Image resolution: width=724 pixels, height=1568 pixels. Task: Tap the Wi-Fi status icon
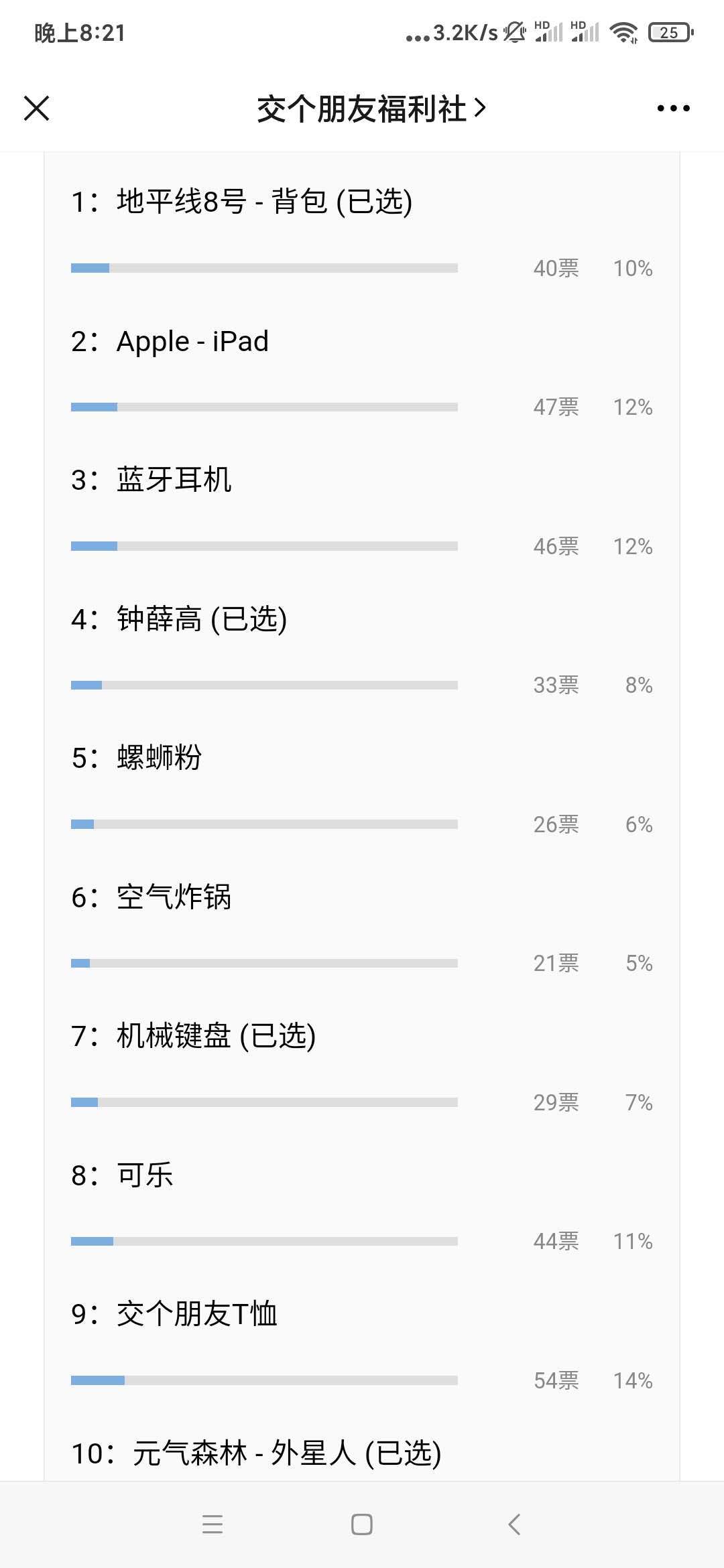[x=623, y=32]
